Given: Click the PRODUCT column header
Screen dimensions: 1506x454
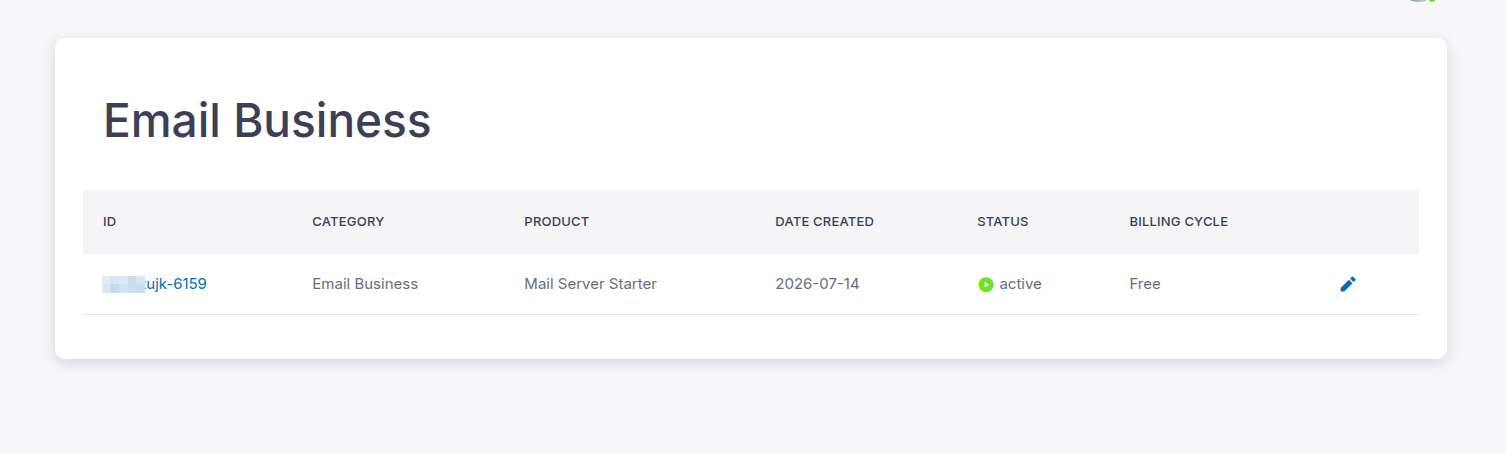Looking at the screenshot, I should 556,222.
